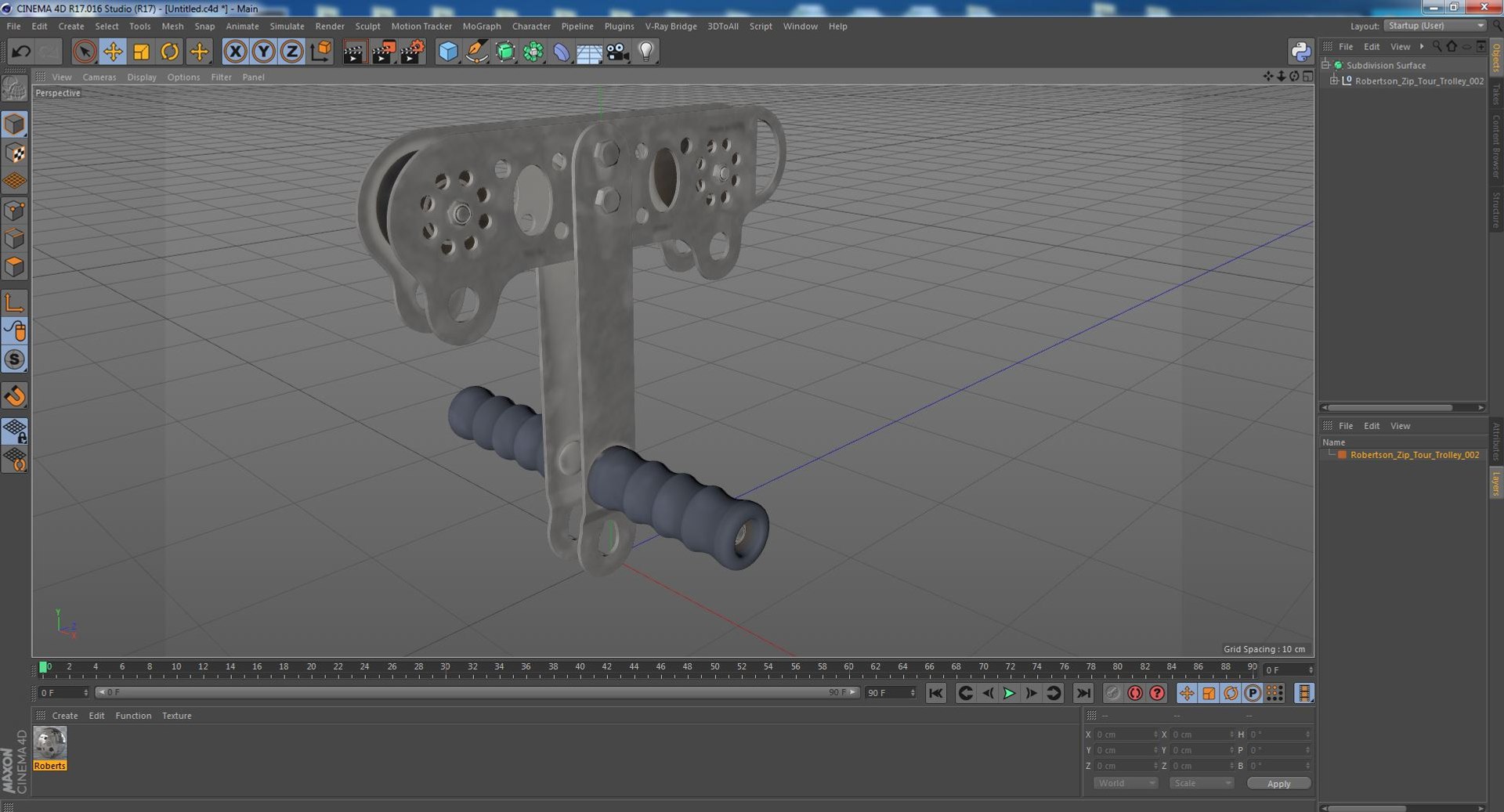Switch to the Structure side tab
This screenshot has width=1504, height=812.
coord(1495,209)
